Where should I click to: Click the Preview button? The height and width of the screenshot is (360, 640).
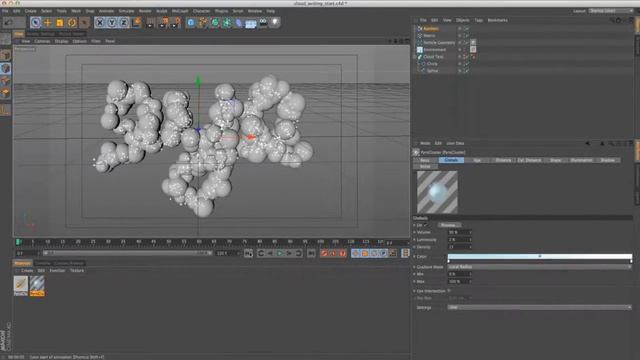point(449,225)
